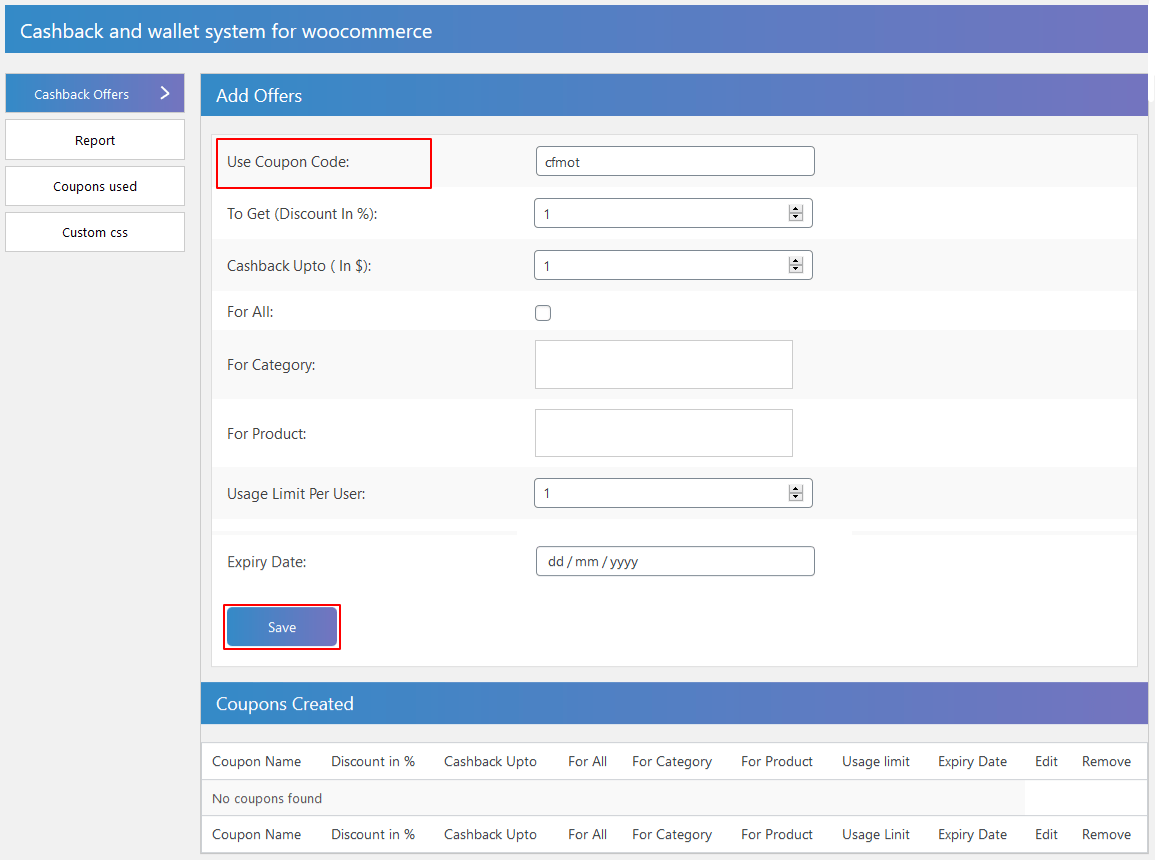
Task: Open the Report tab
Action: (95, 140)
